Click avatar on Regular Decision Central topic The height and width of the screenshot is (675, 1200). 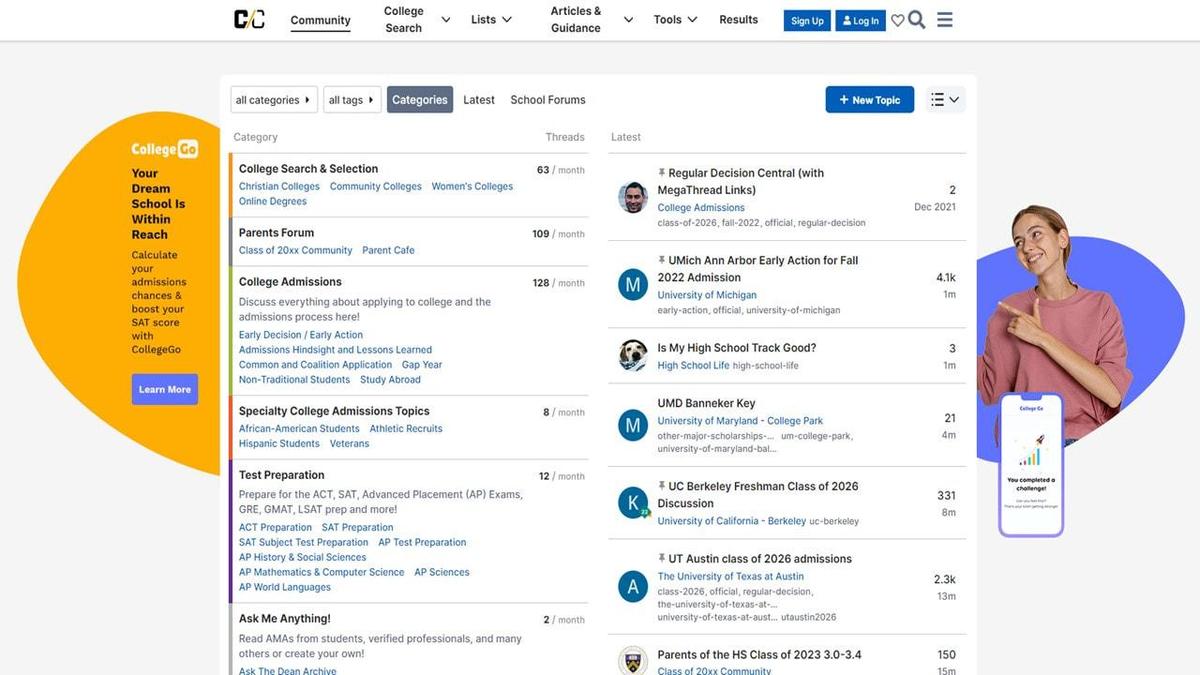pyautogui.click(x=633, y=197)
